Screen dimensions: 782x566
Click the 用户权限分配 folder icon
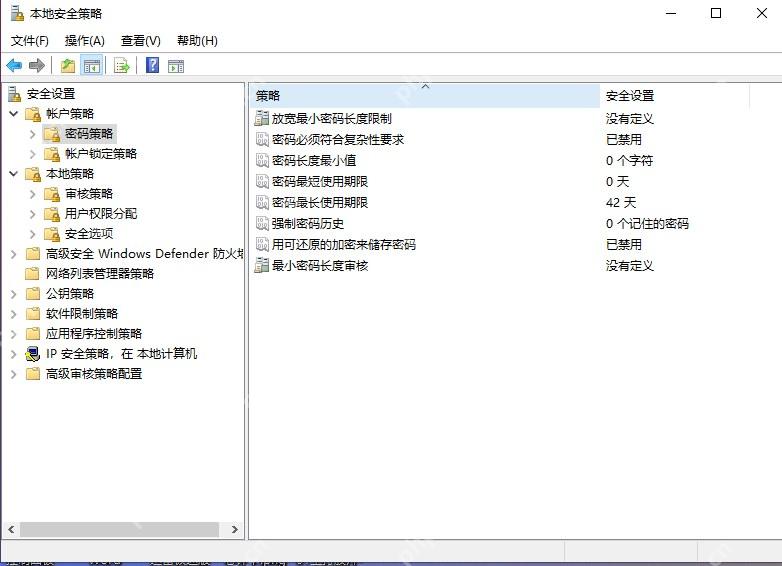click(x=52, y=213)
